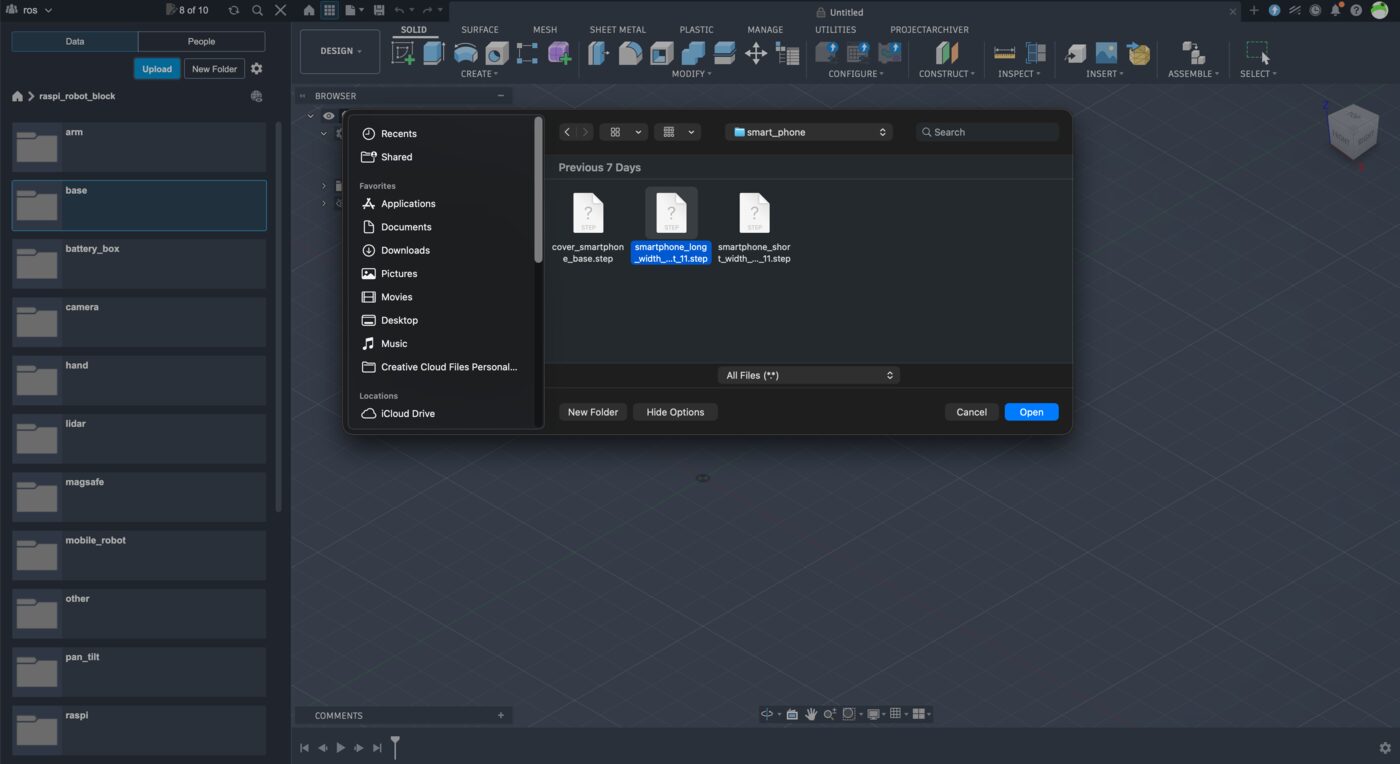Open the ros team dropdown
1400x764 pixels.
[x=30, y=10]
